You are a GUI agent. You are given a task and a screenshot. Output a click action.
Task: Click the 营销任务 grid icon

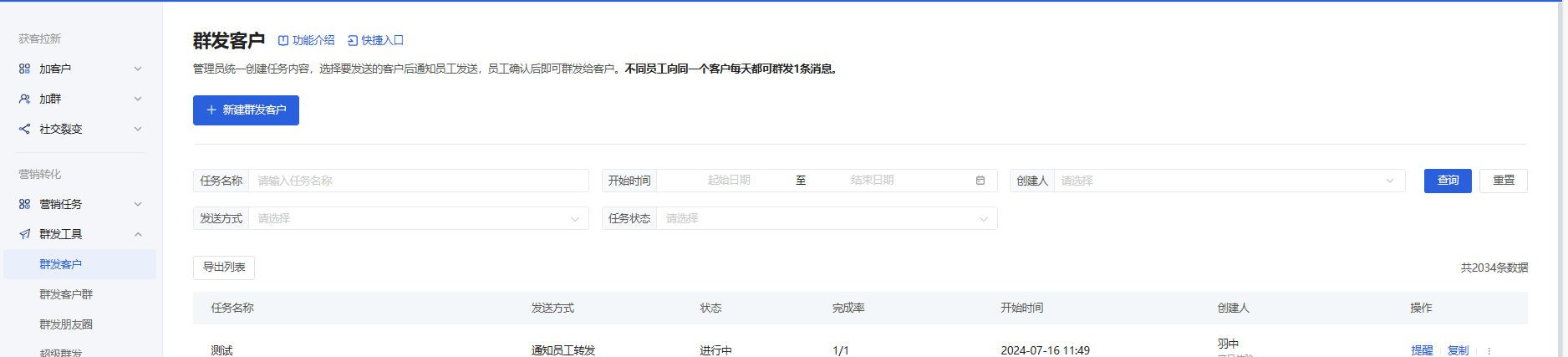click(x=24, y=204)
